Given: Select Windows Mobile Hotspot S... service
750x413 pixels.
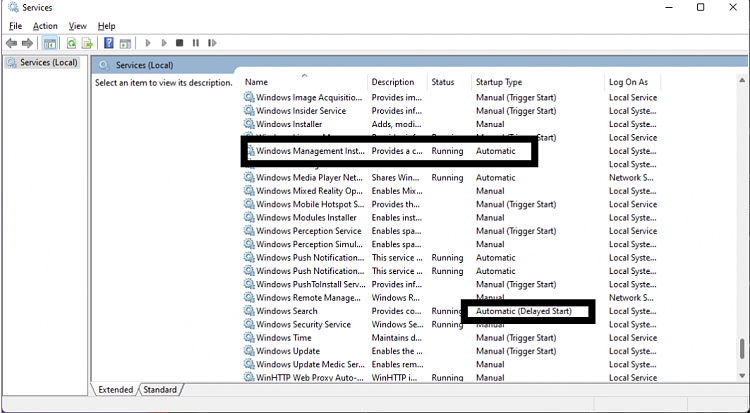Looking at the screenshot, I should [x=310, y=204].
